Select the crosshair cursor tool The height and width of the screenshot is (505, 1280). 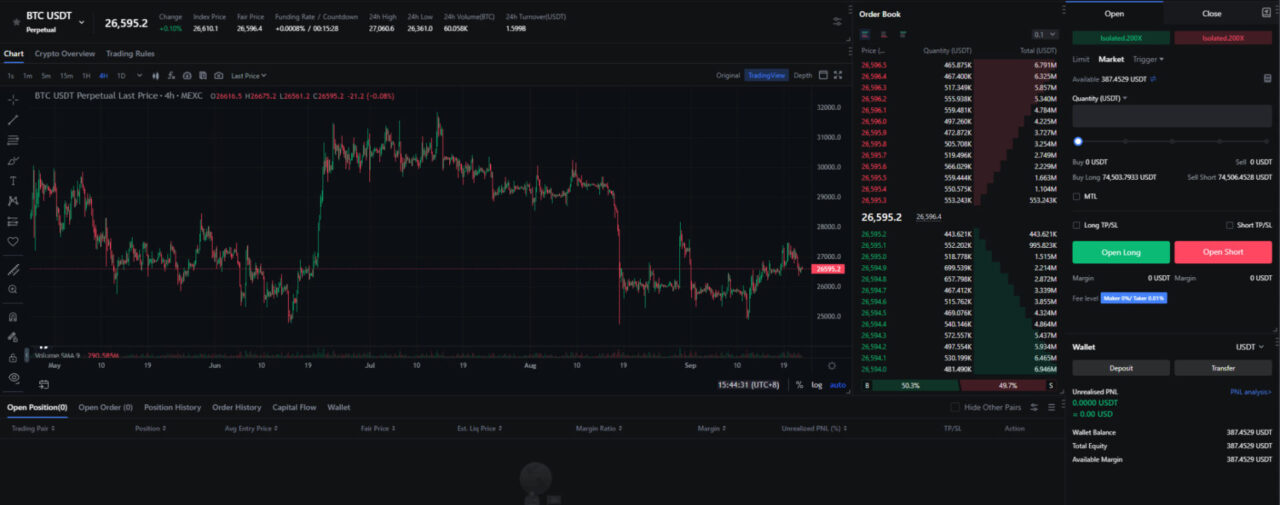pyautogui.click(x=13, y=100)
